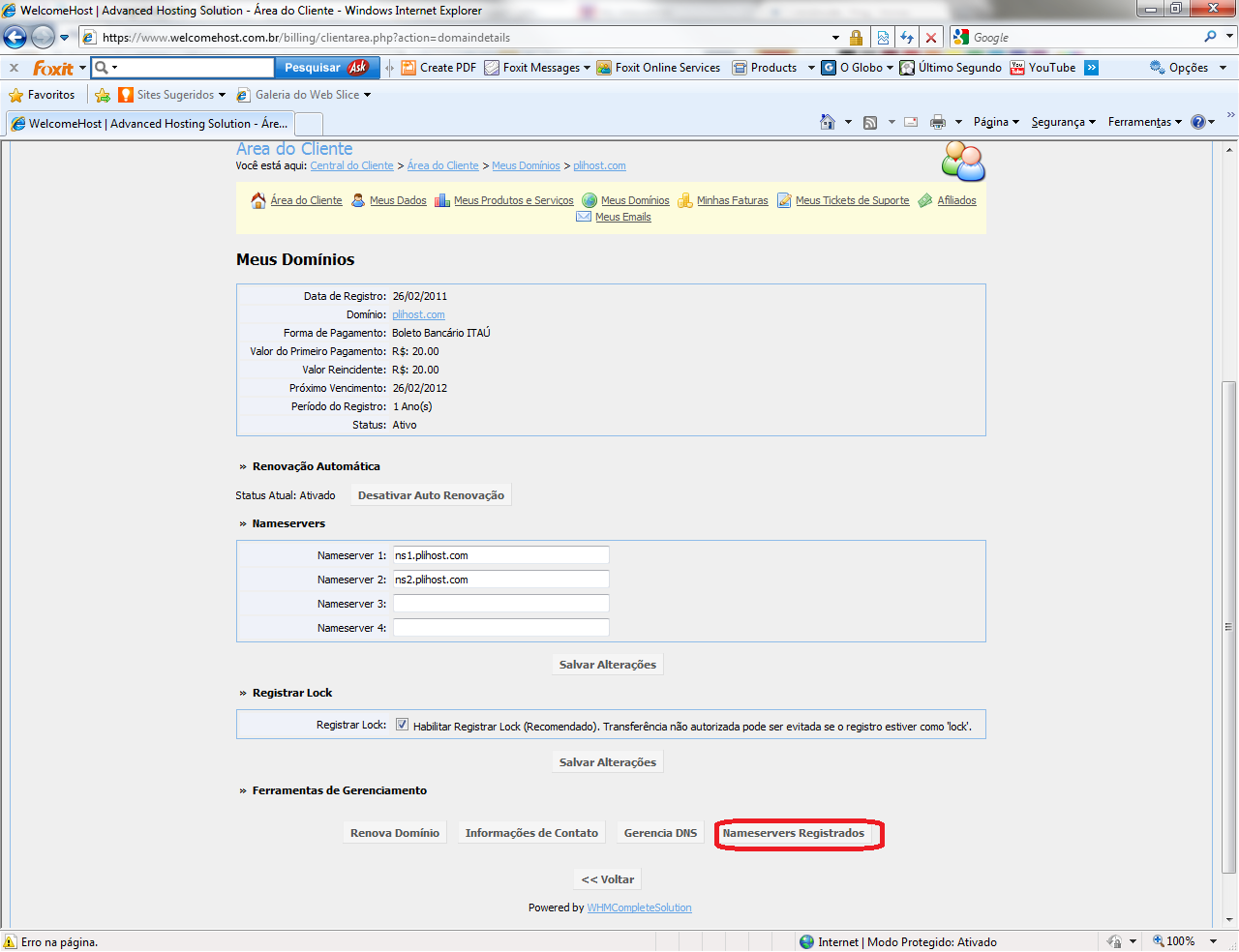Uncheck the Habilitar Registrar Lock checkbox
The image size is (1239, 952).
tap(402, 725)
